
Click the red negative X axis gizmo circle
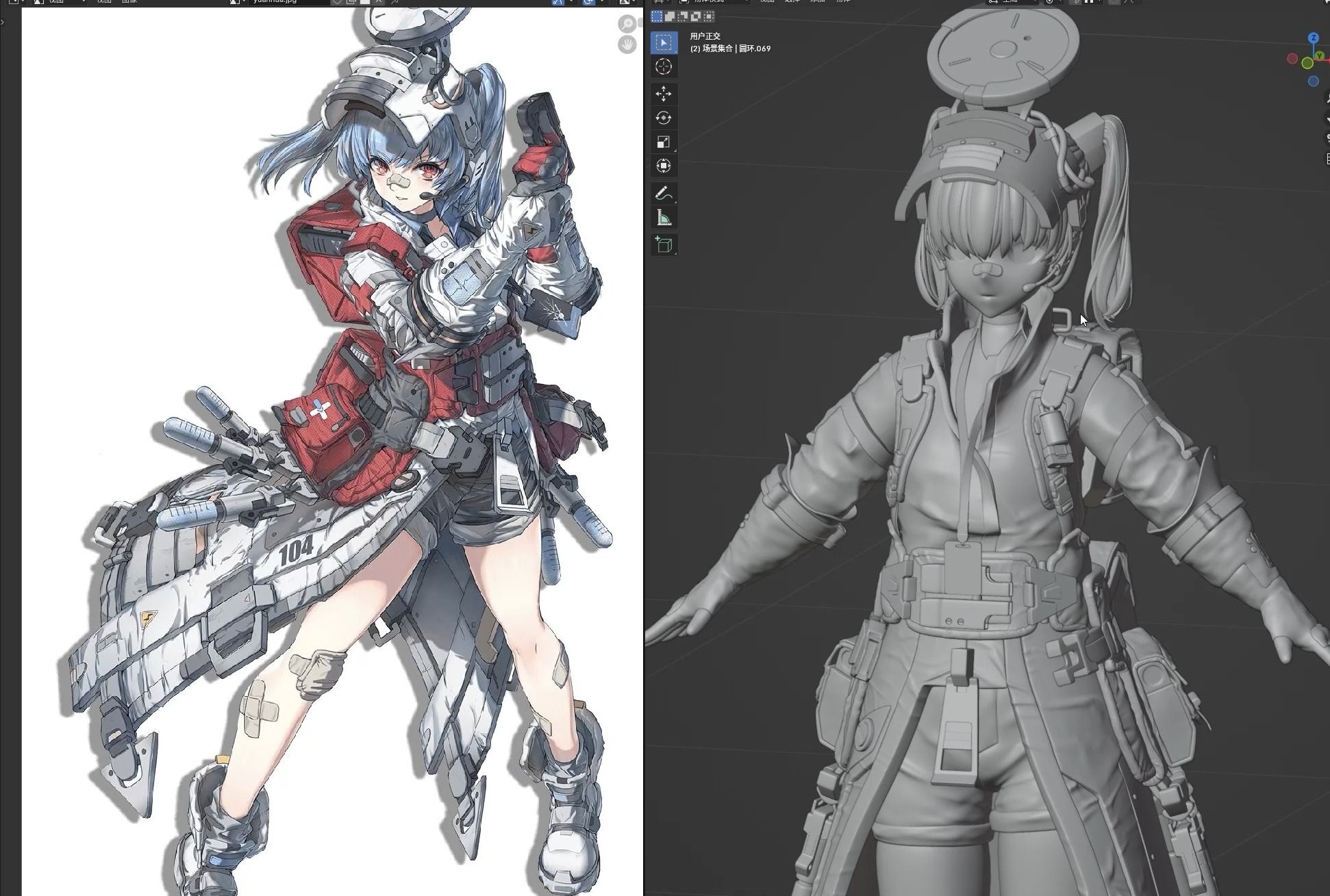coord(1292,59)
